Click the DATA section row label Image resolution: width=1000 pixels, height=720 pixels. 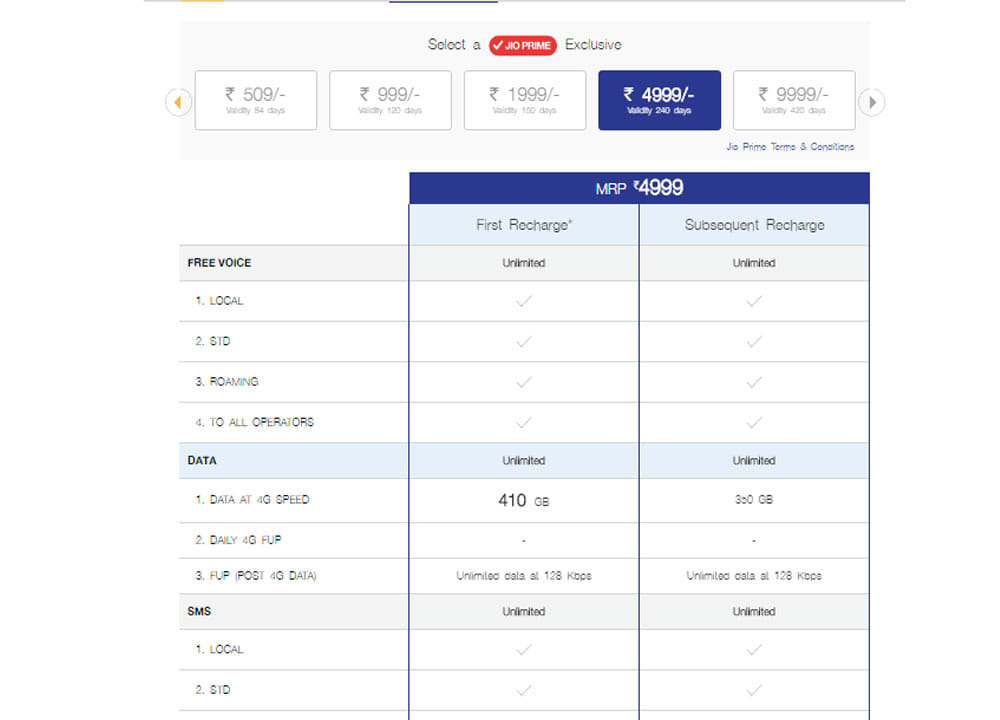[202, 460]
